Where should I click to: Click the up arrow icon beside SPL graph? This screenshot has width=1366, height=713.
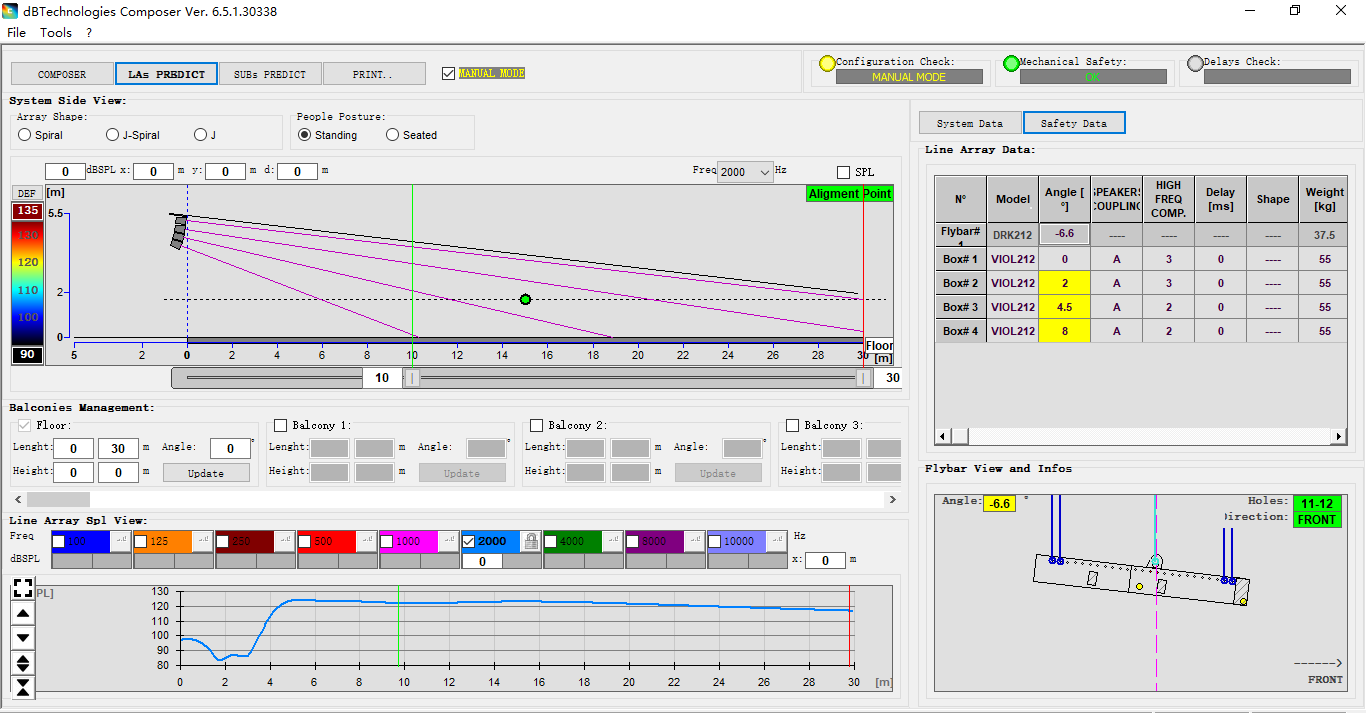click(23, 614)
